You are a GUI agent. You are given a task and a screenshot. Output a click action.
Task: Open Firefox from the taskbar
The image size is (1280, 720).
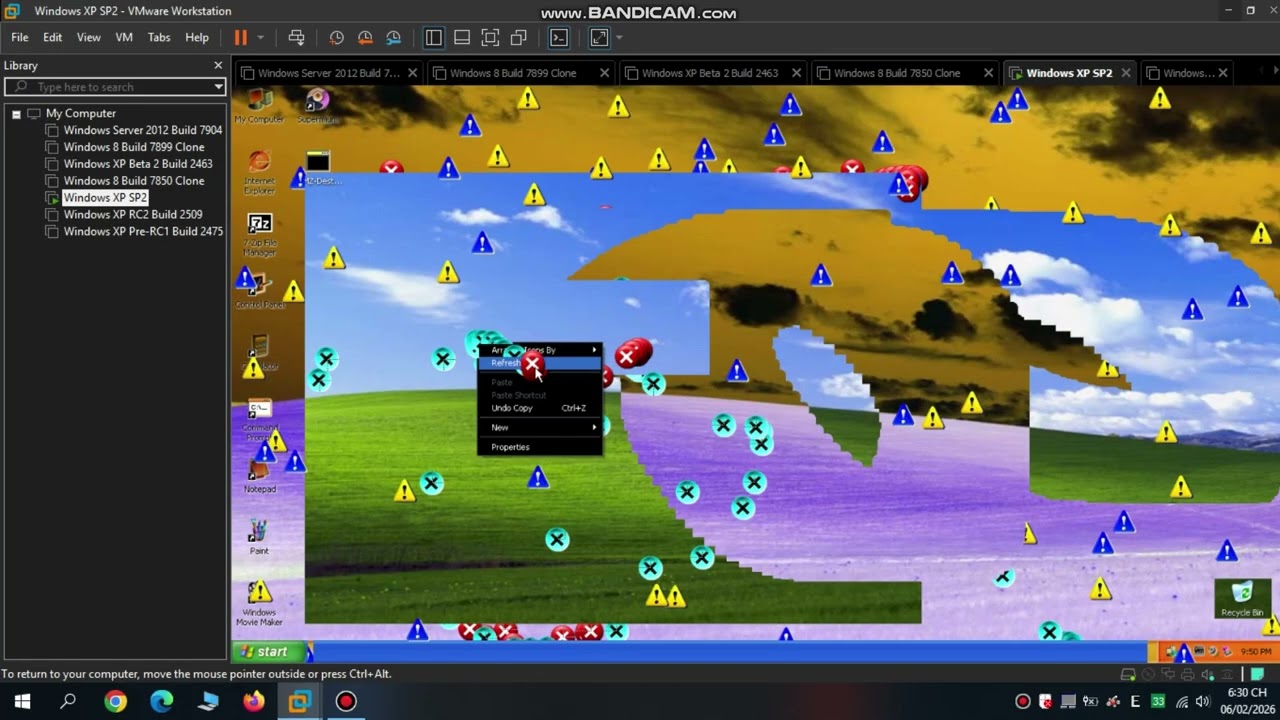(x=254, y=701)
